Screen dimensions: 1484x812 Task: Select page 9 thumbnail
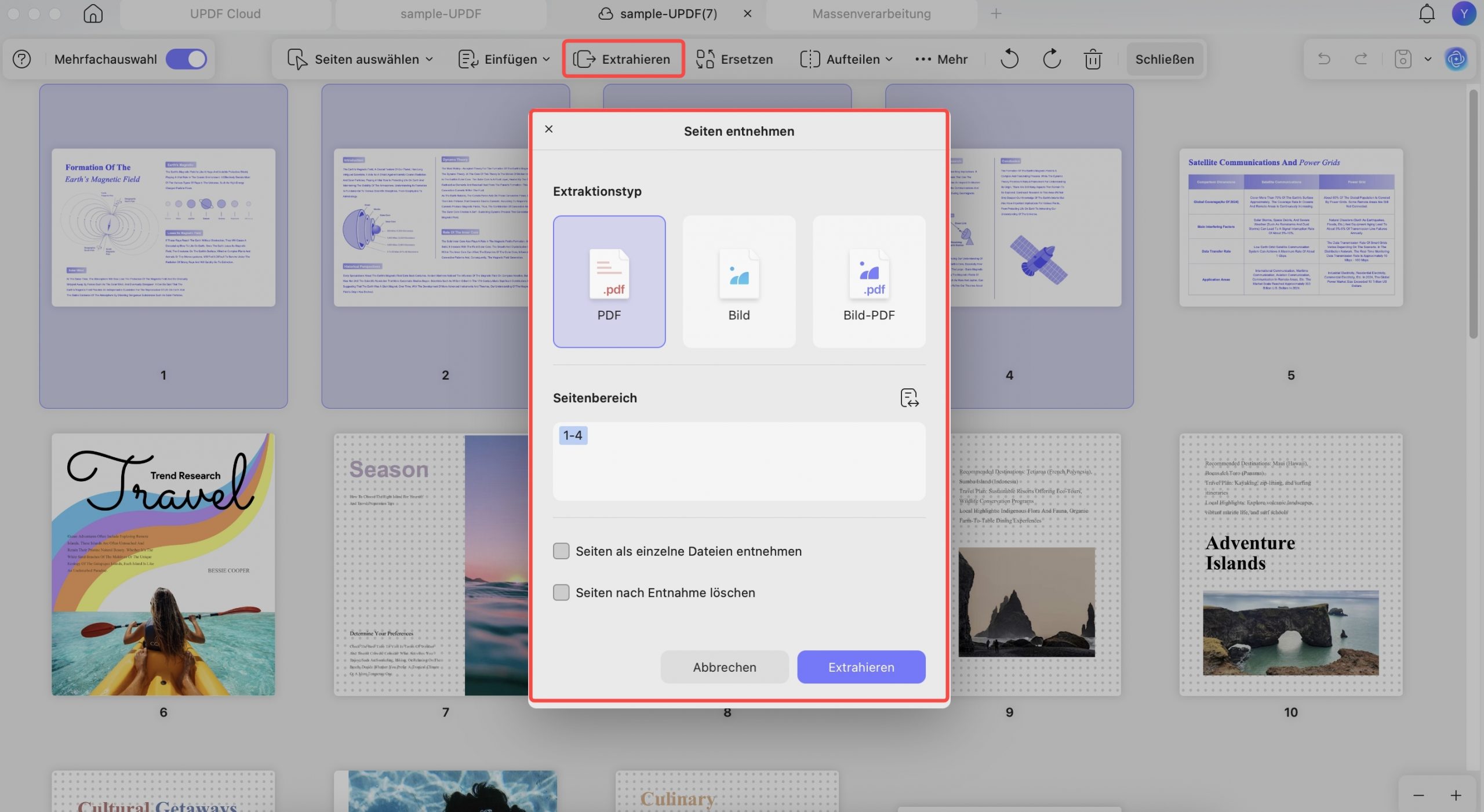pos(1035,565)
